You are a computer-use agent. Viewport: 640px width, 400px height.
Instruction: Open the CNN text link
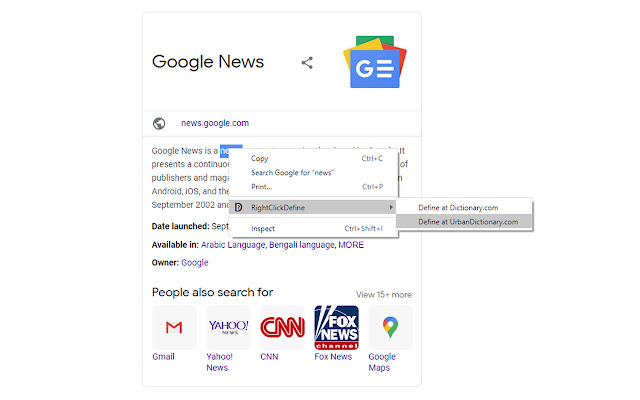coord(269,357)
